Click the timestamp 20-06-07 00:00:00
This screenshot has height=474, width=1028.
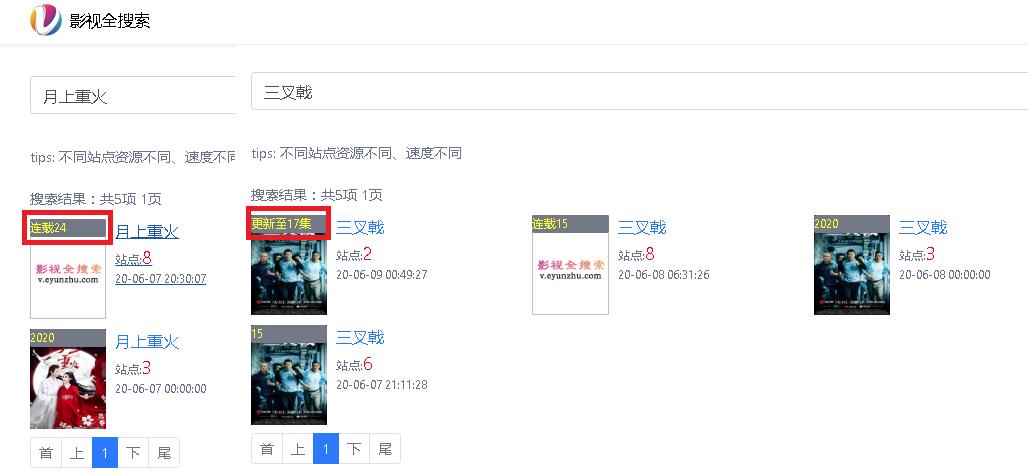[x=161, y=389]
